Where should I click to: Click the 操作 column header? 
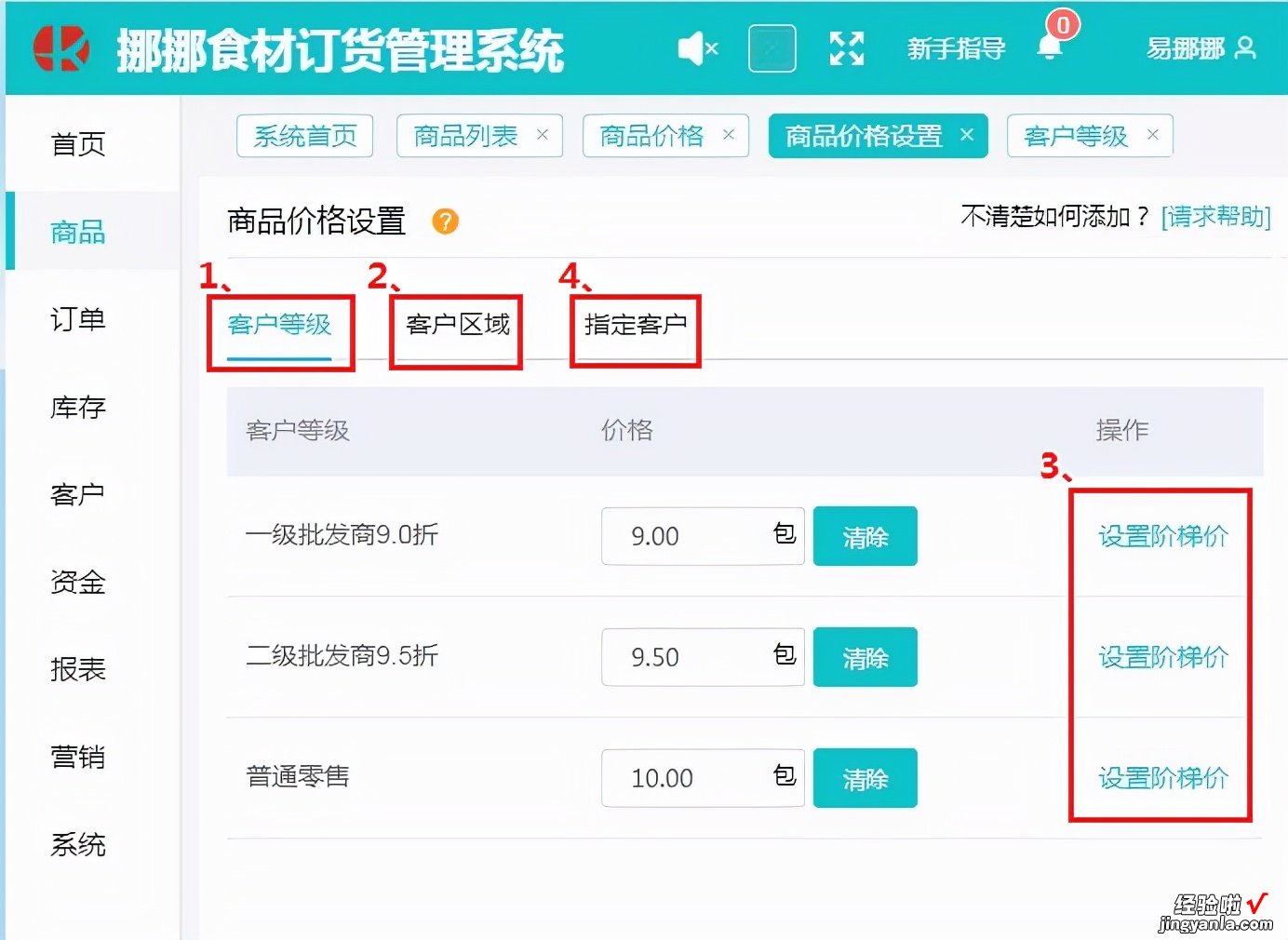tap(1122, 430)
